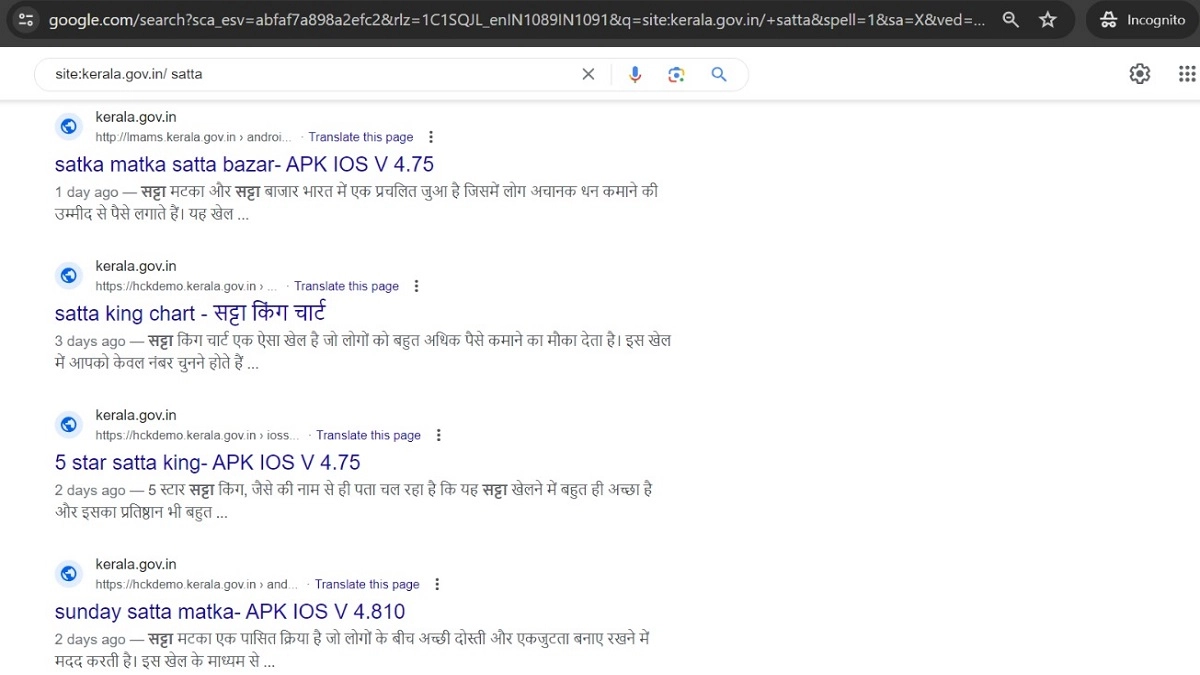The height and width of the screenshot is (675, 1200).
Task: Click the browser URL address text
Action: pyautogui.click(x=500, y=20)
